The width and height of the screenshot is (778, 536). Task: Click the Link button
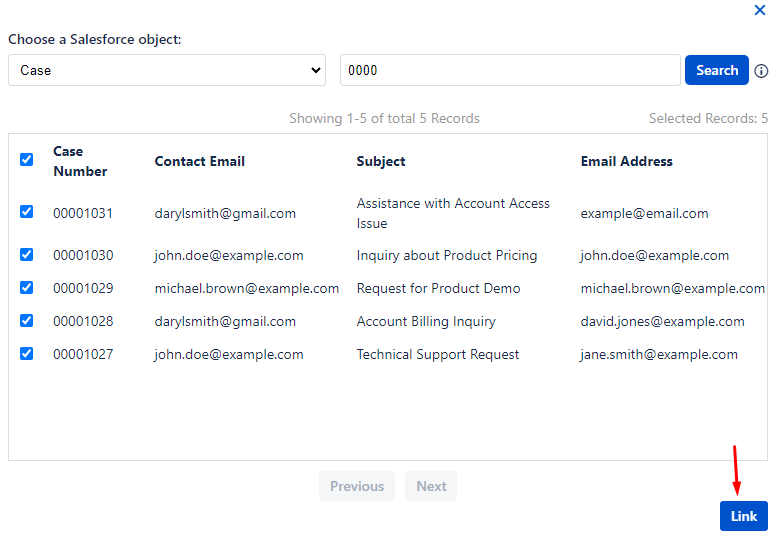point(744,516)
